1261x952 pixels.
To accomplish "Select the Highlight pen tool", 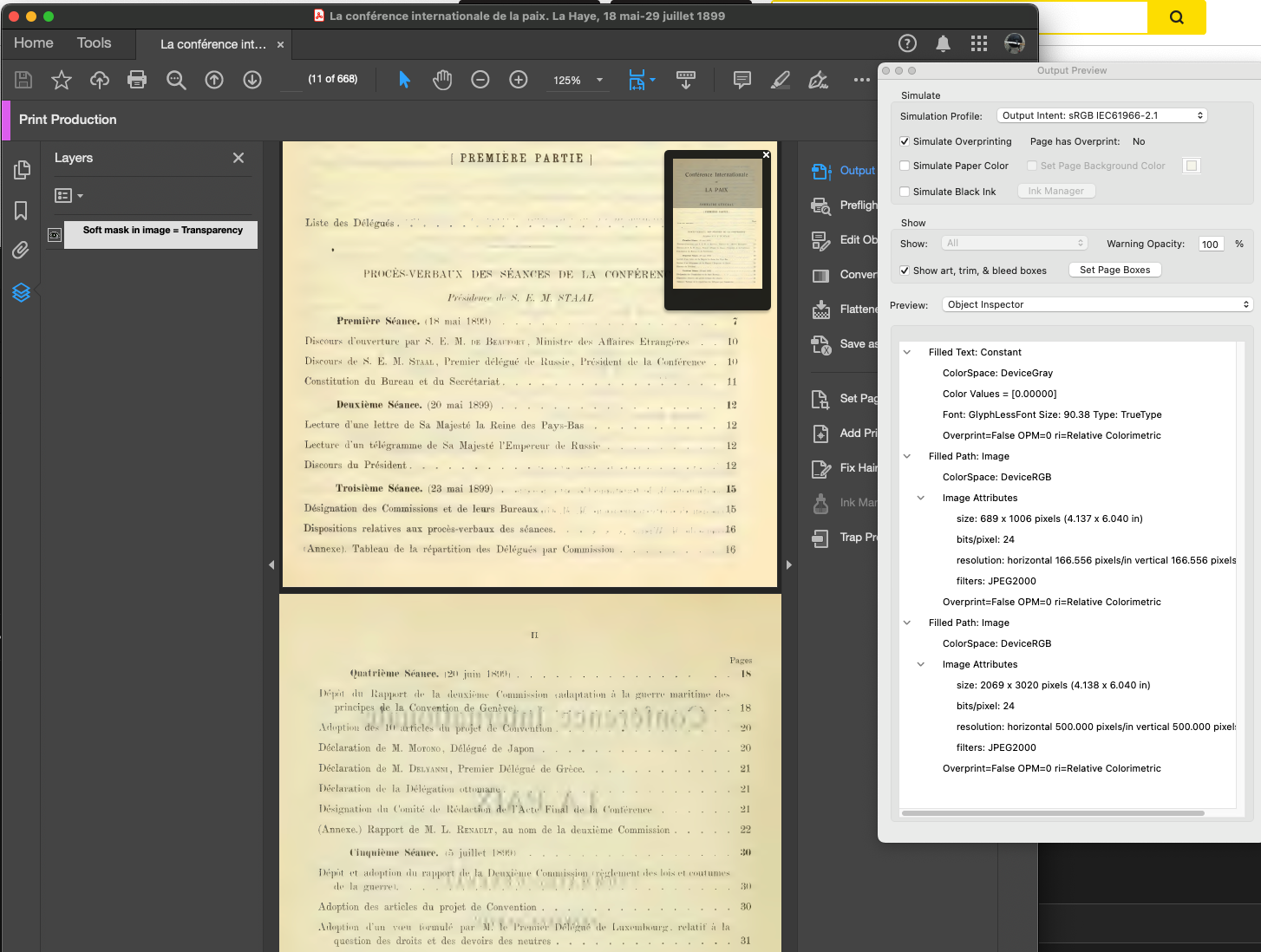I will (781, 80).
